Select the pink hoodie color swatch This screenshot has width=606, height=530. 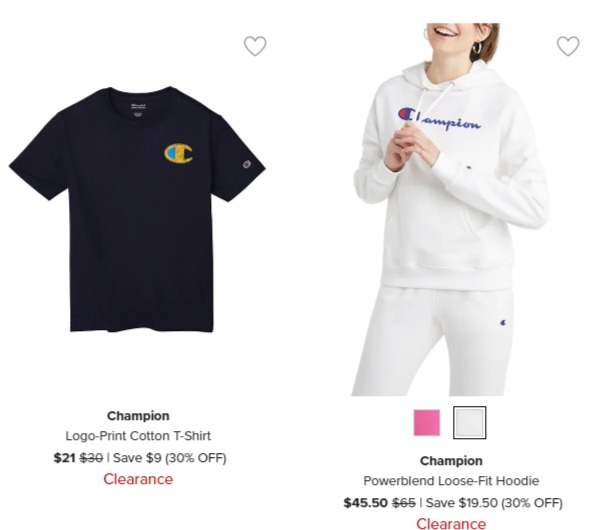coord(427,423)
